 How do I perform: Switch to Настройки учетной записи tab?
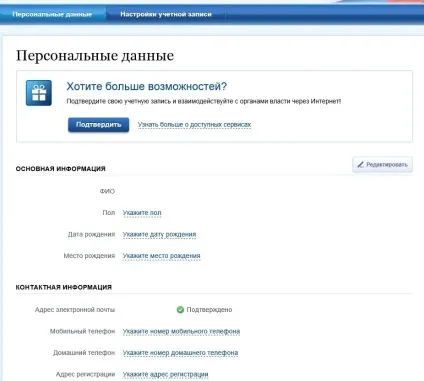tap(166, 14)
